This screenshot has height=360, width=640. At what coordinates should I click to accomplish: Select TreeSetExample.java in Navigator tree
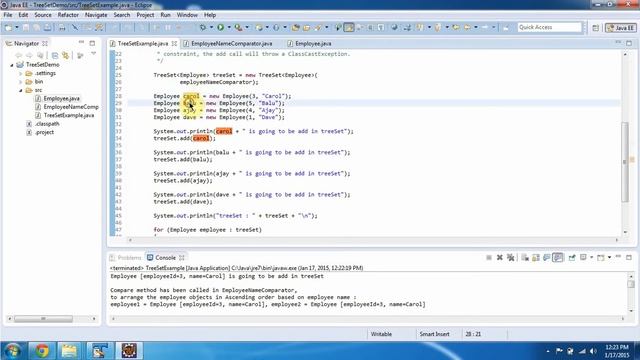(x=69, y=116)
